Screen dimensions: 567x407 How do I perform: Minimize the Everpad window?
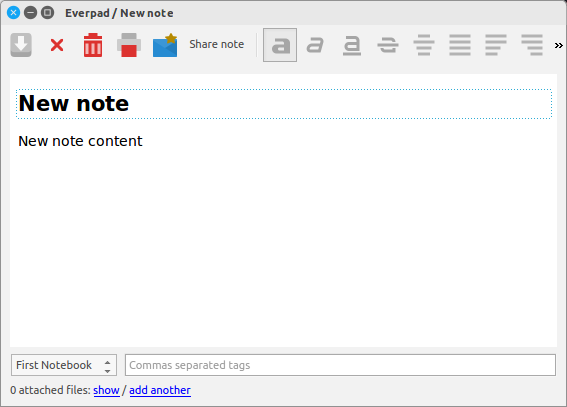tap(30, 13)
